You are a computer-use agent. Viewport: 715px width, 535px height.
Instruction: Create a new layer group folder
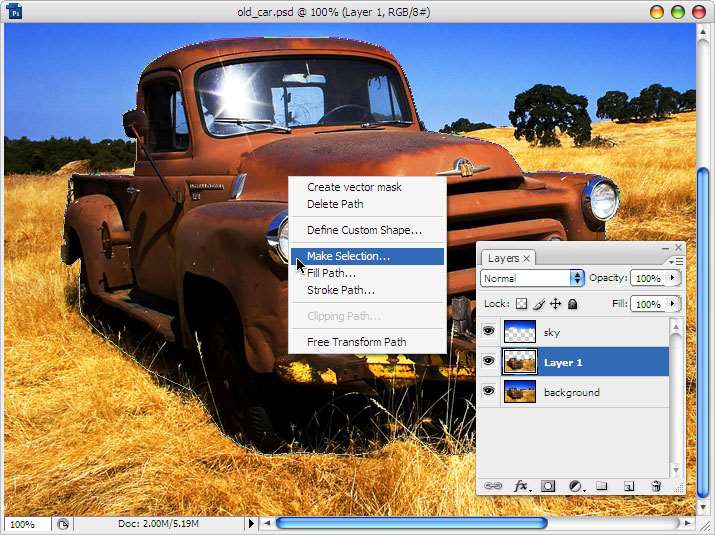[602, 486]
